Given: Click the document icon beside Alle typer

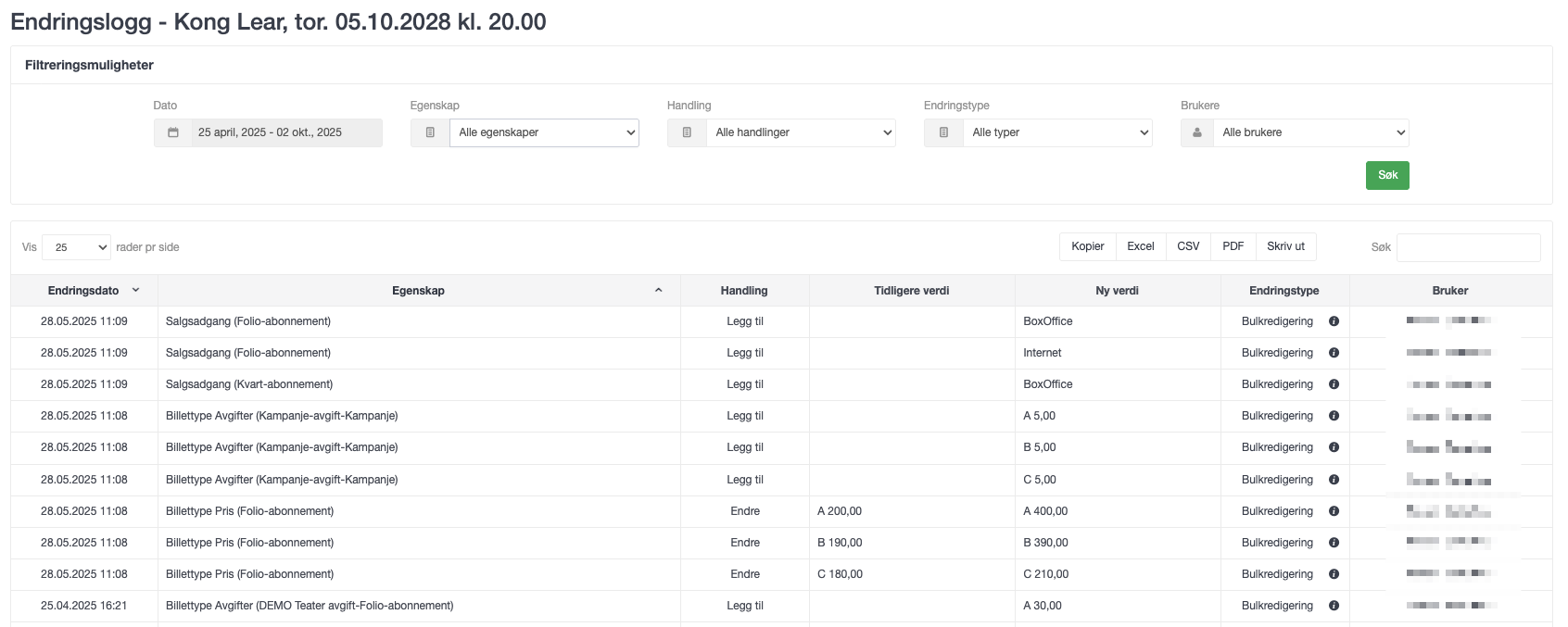Looking at the screenshot, I should click(x=943, y=132).
